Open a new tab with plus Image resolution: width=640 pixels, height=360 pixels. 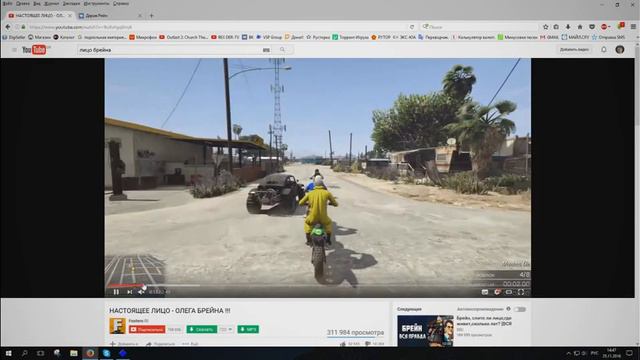[151, 16]
